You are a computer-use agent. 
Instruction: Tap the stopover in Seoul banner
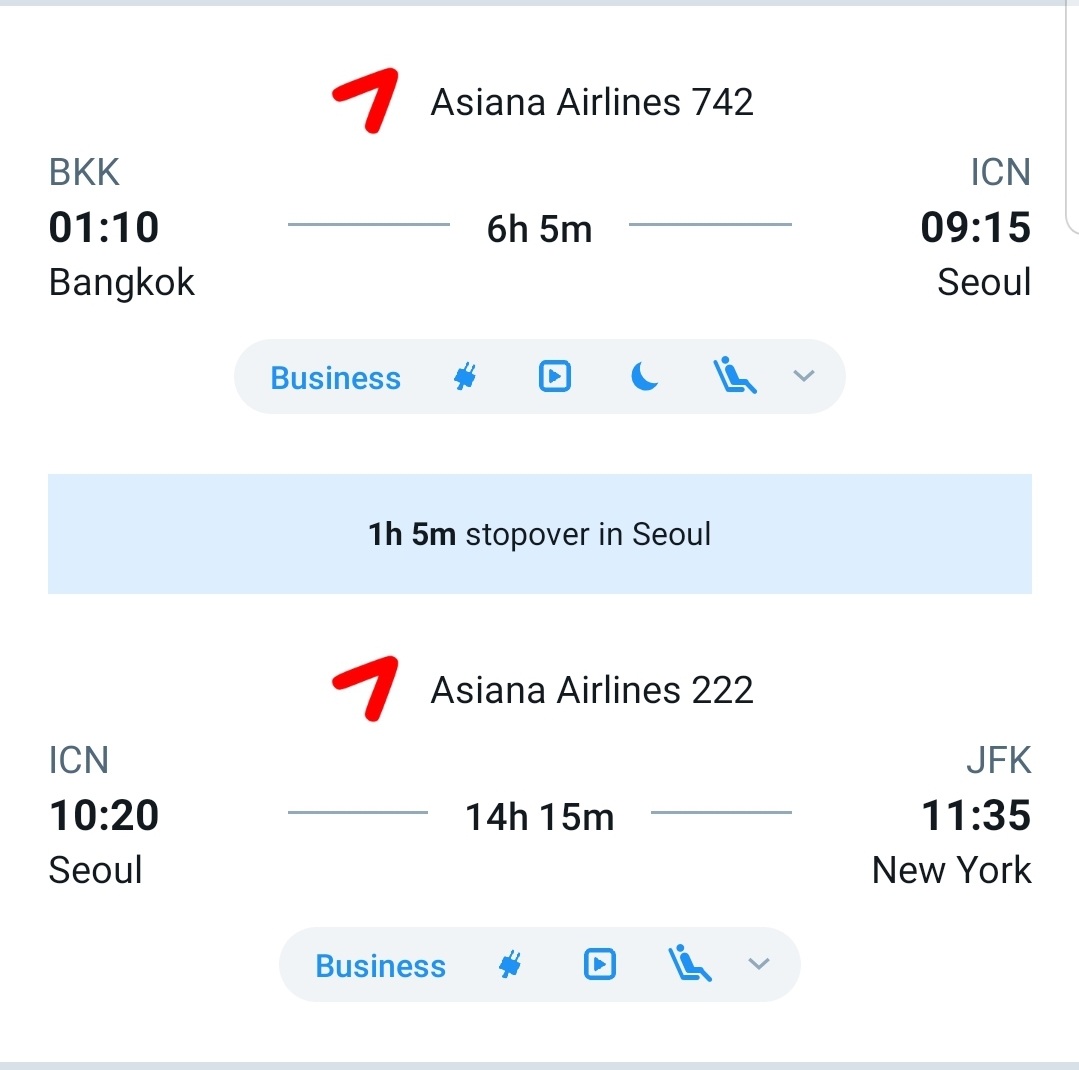[x=540, y=534]
